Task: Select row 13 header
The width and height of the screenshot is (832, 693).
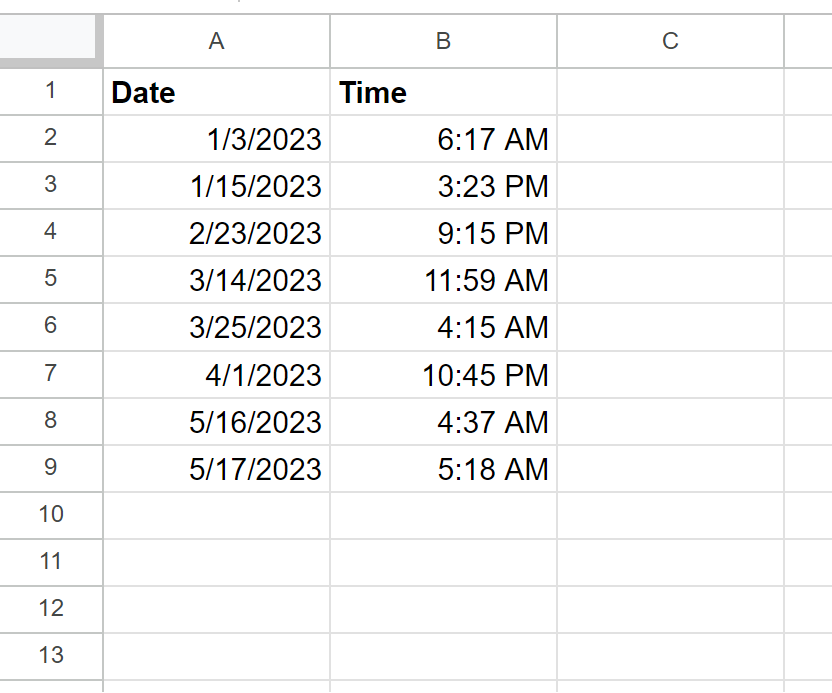Action: [51, 656]
